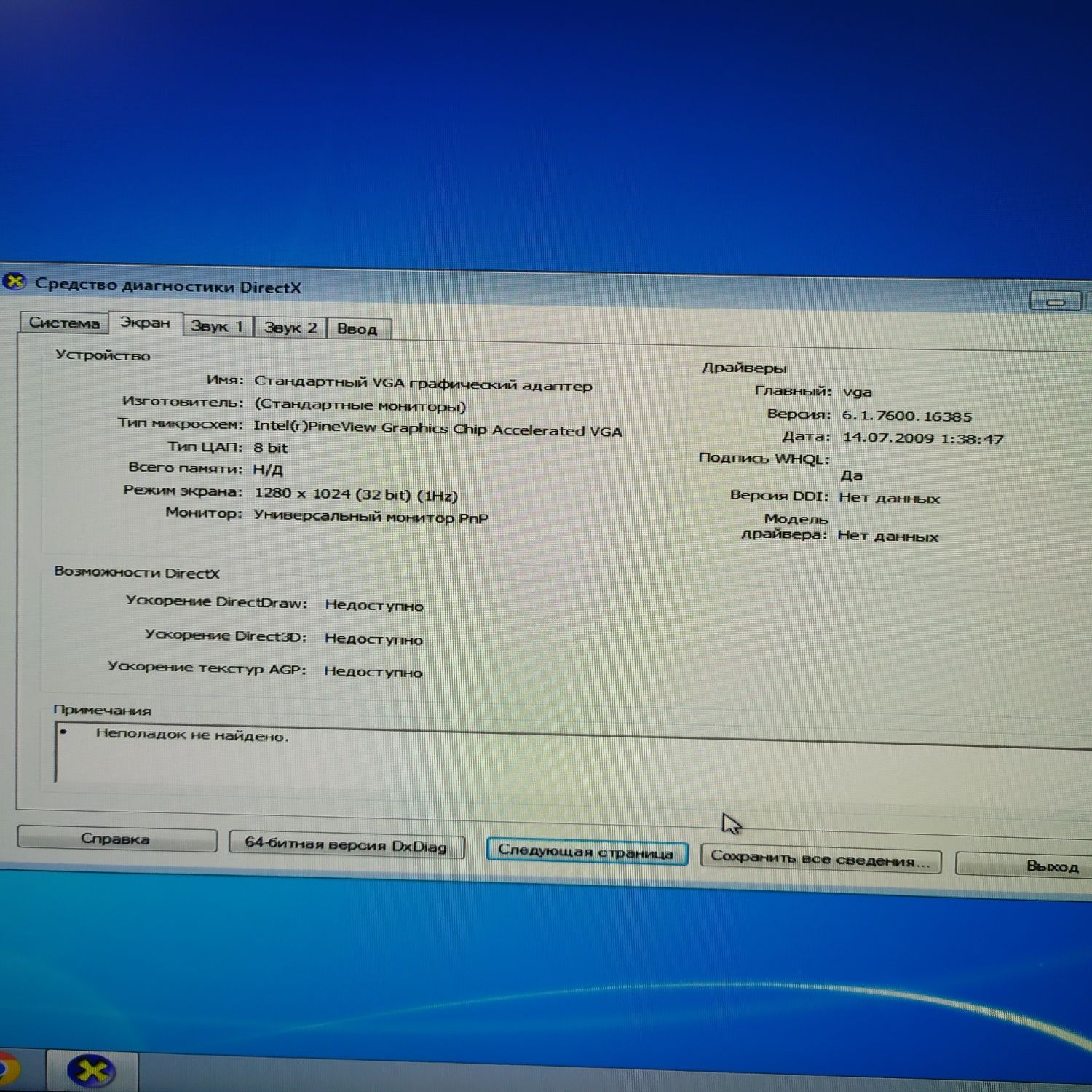The width and height of the screenshot is (1092, 1092).
Task: Launch 64-битная версия DxDiag
Action: (347, 845)
